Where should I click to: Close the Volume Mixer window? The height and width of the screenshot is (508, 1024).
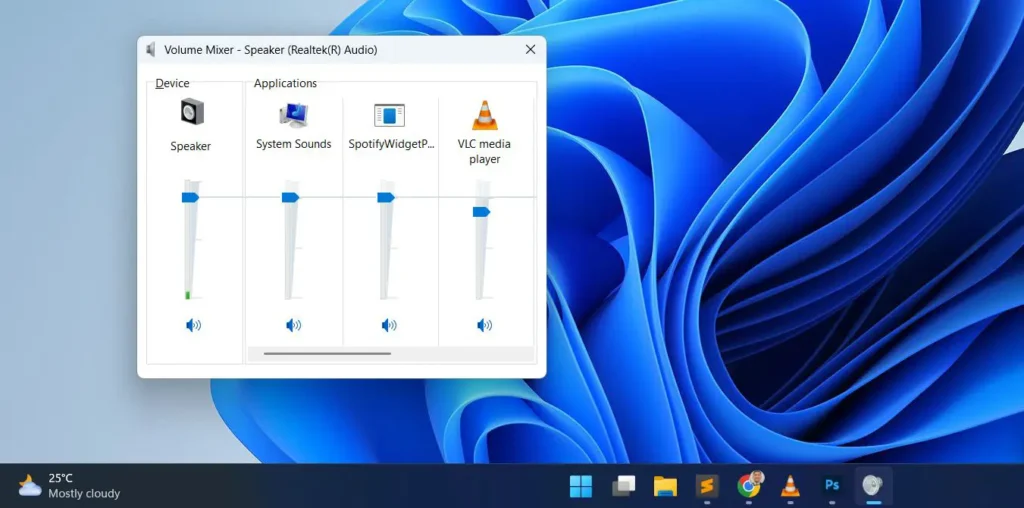[x=530, y=50]
